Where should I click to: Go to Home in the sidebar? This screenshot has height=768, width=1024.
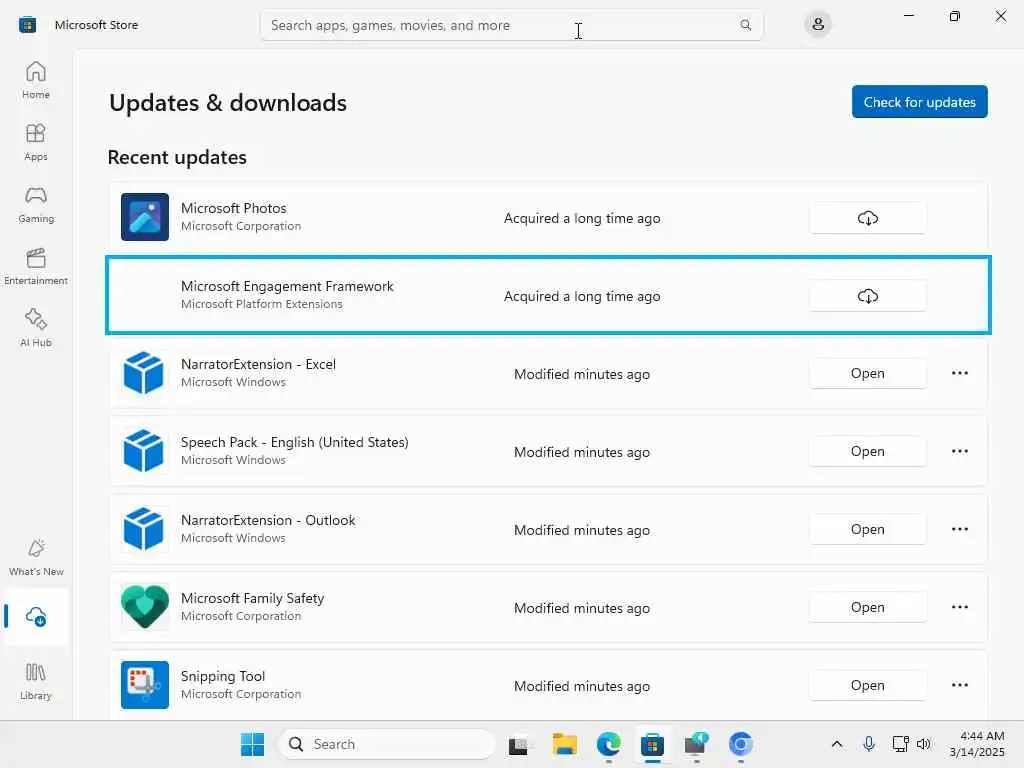tap(36, 80)
